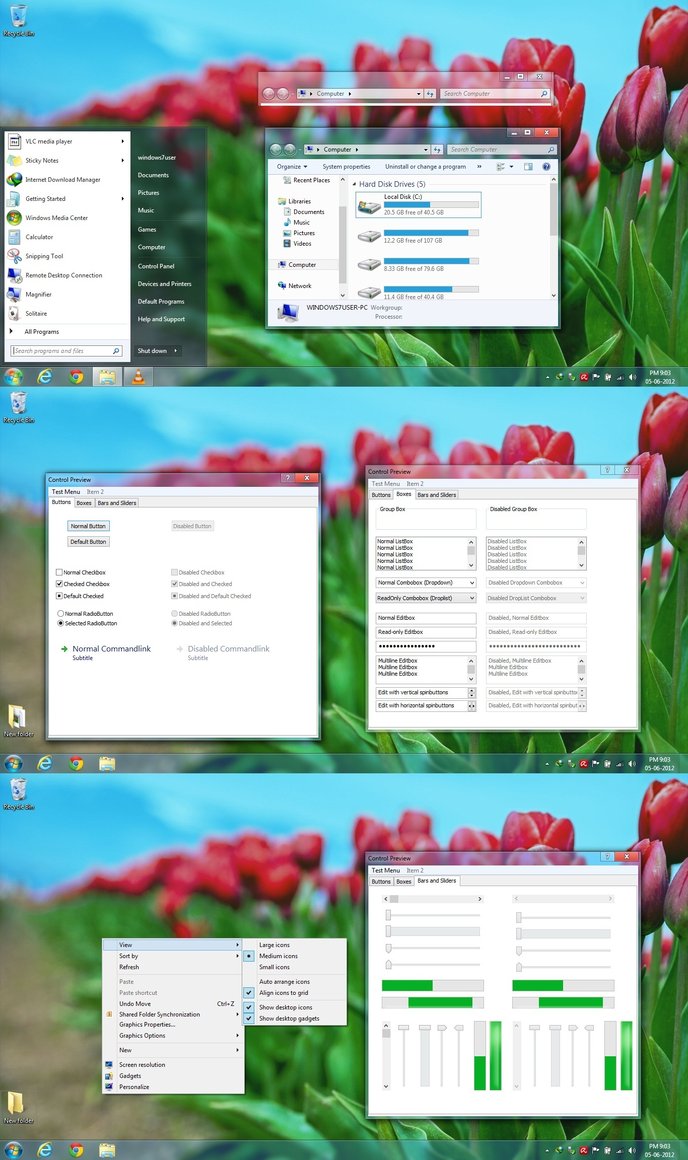This screenshot has width=688, height=1160.
Task: Open Internet Download Manager in Start menu
Action: pos(62,179)
